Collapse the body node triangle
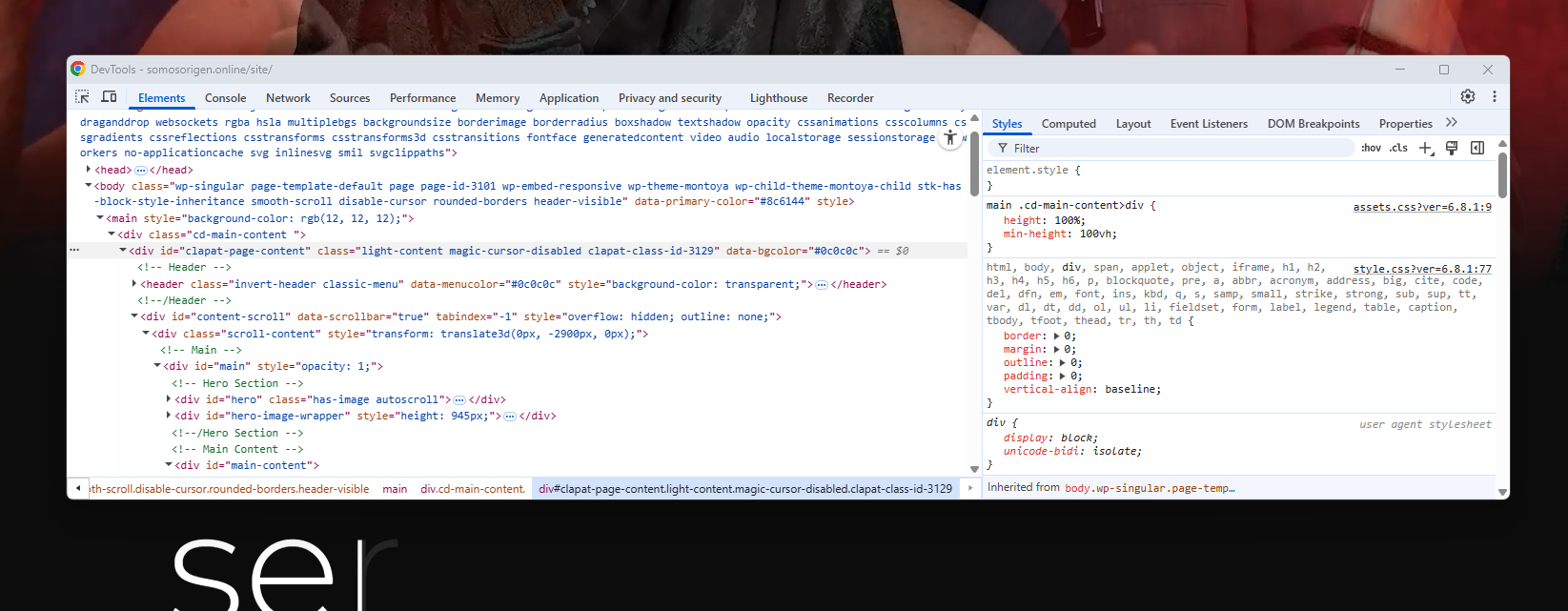1568x611 pixels. coord(89,186)
